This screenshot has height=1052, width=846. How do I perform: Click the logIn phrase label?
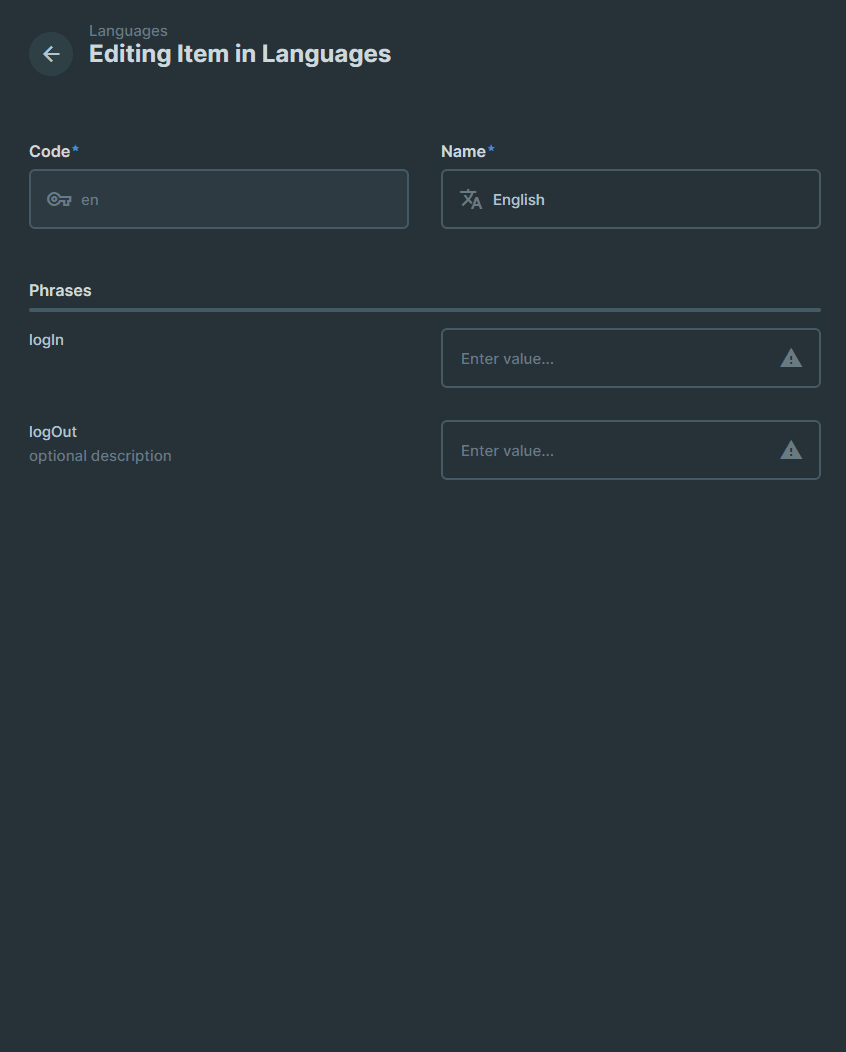click(46, 340)
